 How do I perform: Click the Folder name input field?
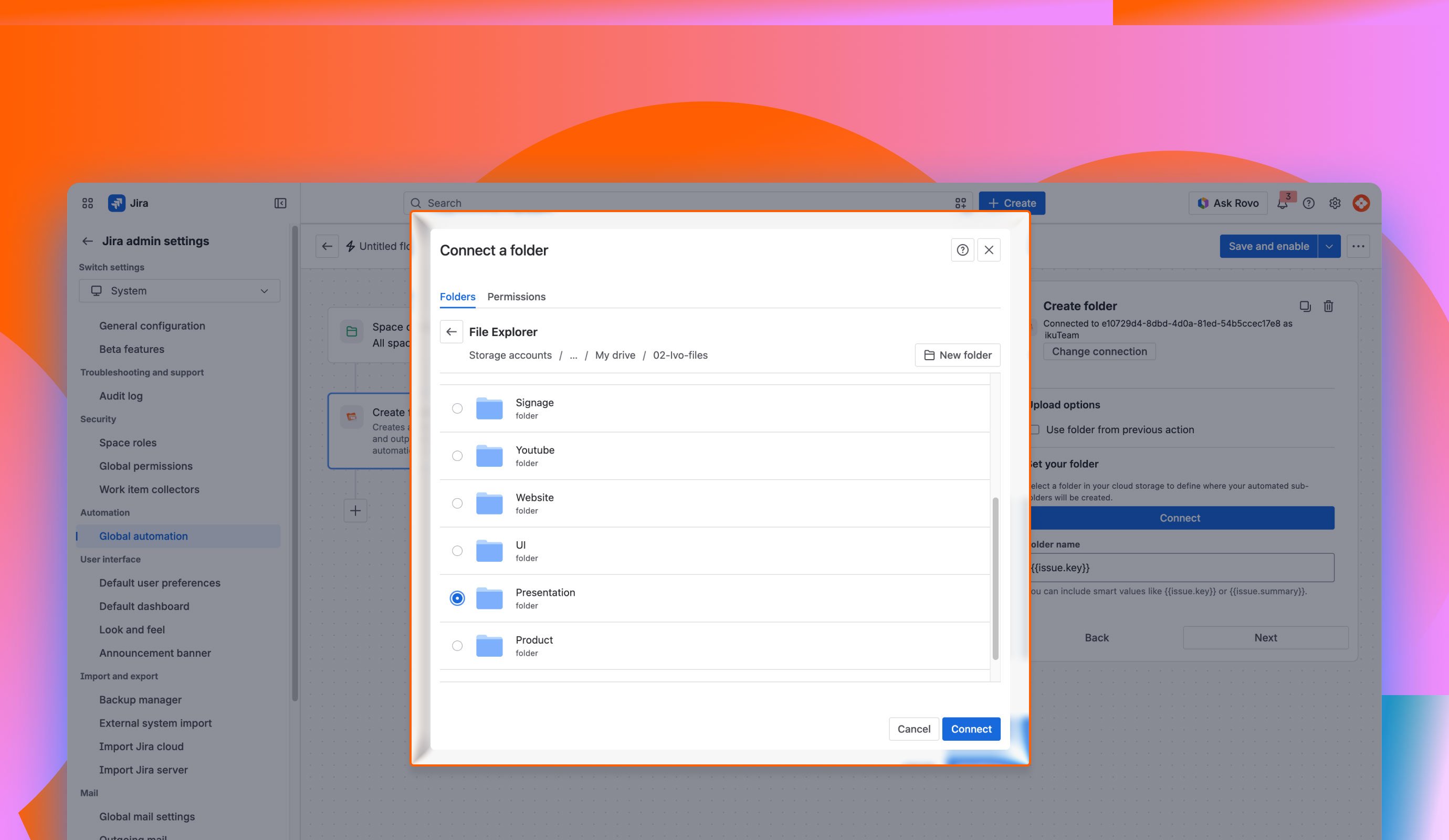(x=1182, y=568)
